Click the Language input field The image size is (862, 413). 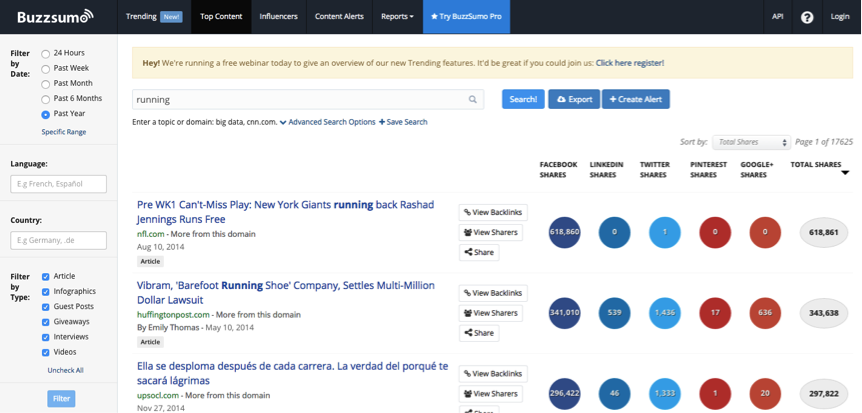coord(58,184)
